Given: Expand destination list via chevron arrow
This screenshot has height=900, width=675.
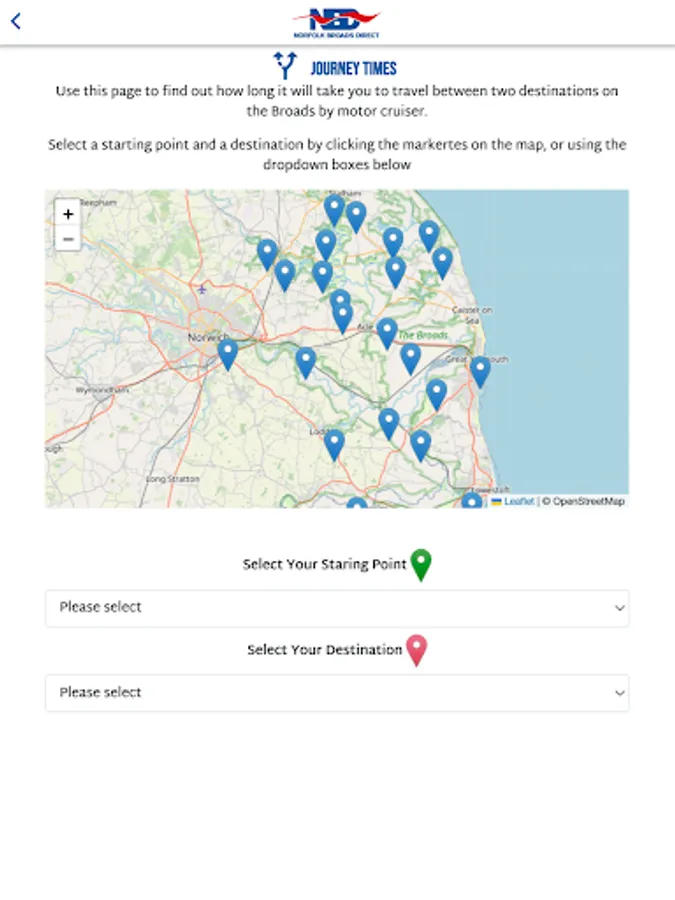Looking at the screenshot, I should (x=619, y=692).
